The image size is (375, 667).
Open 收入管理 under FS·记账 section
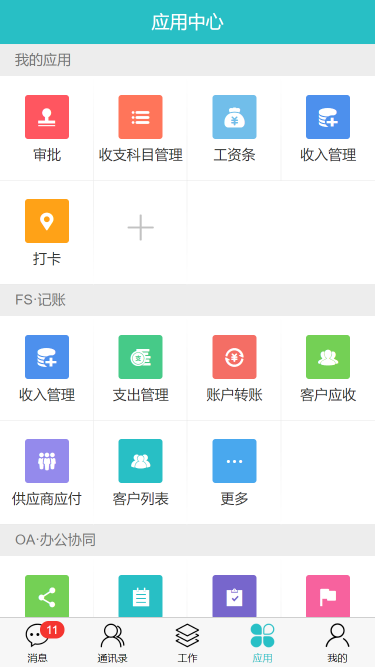click(47, 357)
